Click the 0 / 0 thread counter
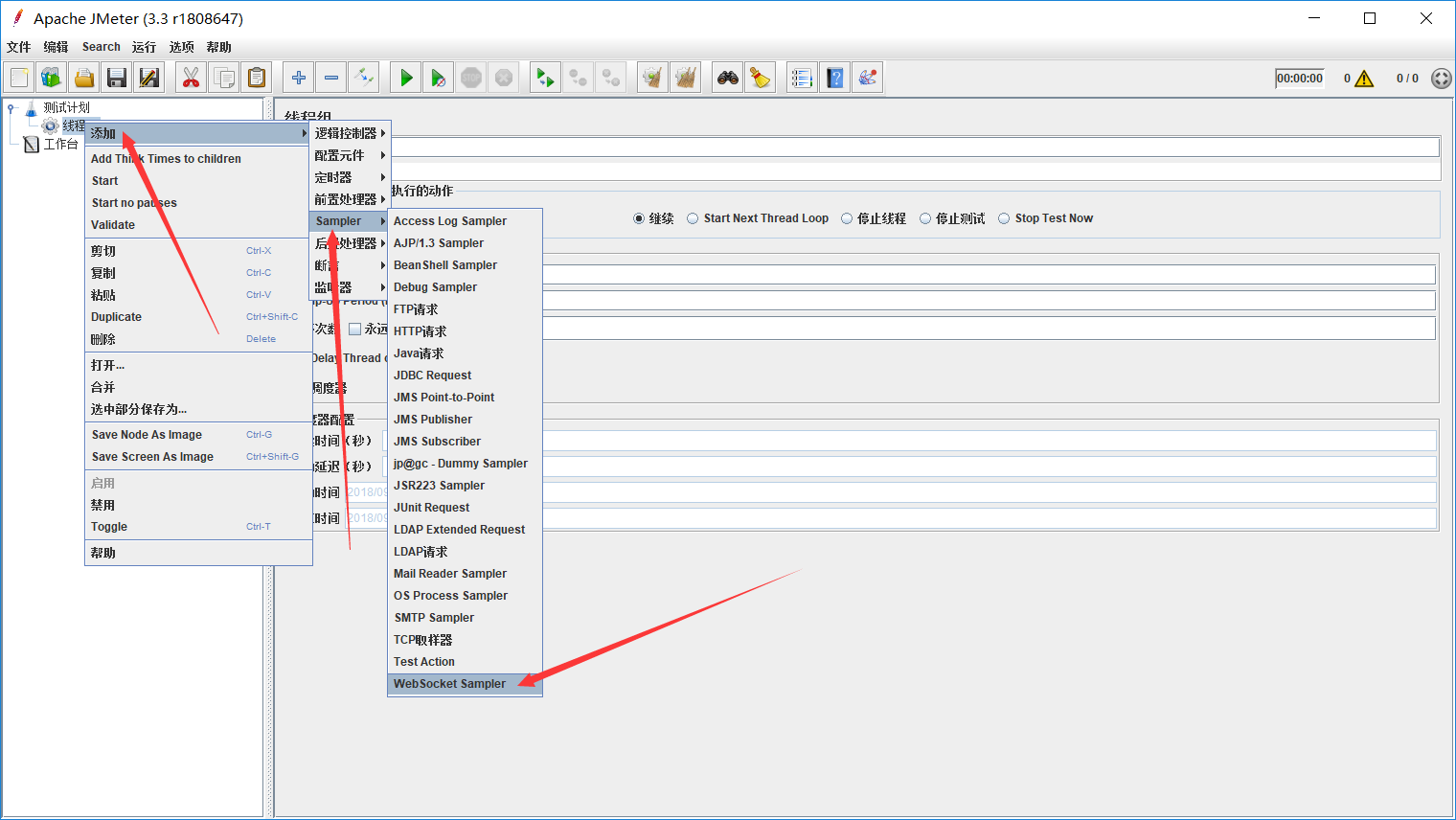 (1407, 79)
